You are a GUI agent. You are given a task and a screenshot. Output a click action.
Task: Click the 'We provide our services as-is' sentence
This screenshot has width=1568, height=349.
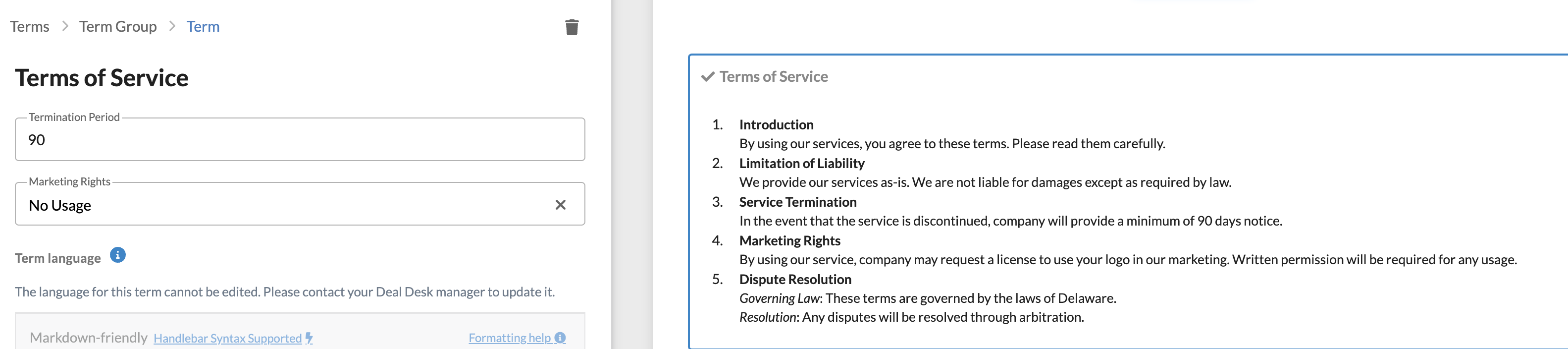pos(985,182)
